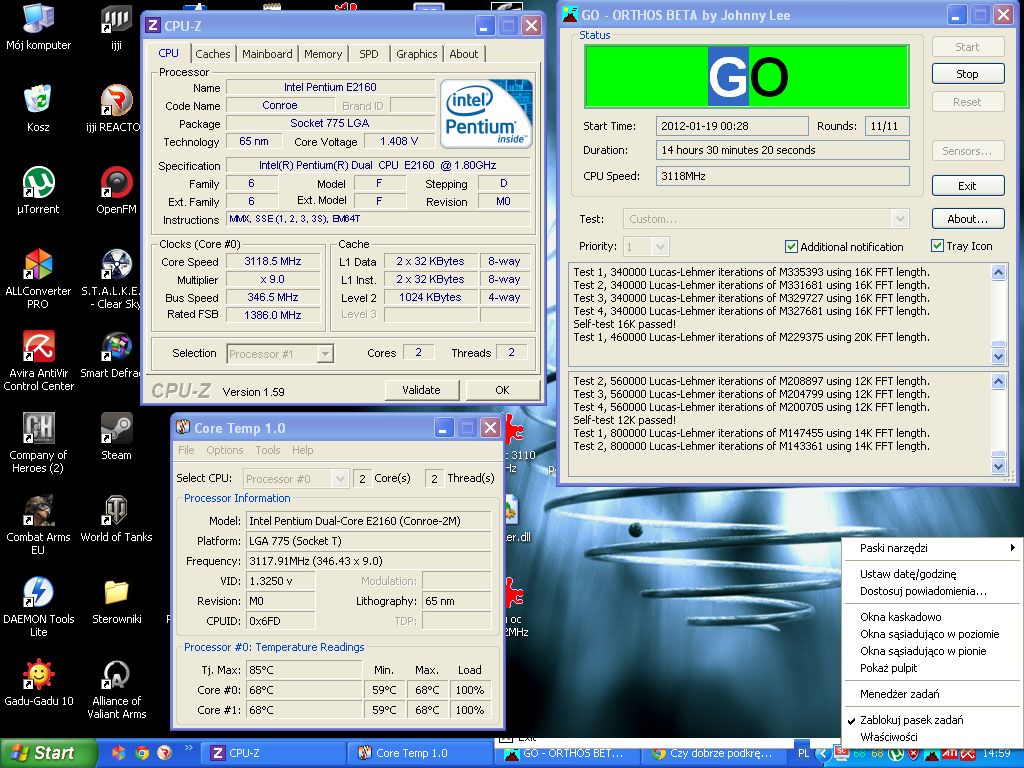Switch to Graphics tab in CPU-Z
The height and width of the screenshot is (768, 1024).
(x=417, y=54)
